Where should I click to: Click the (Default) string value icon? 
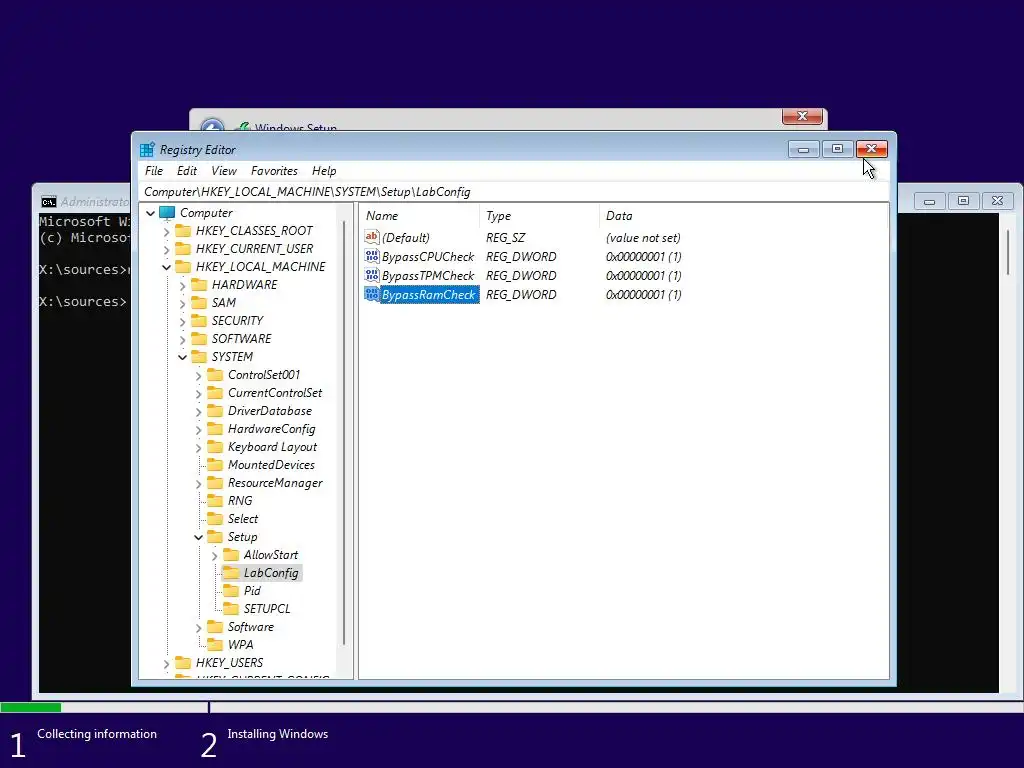(x=372, y=237)
